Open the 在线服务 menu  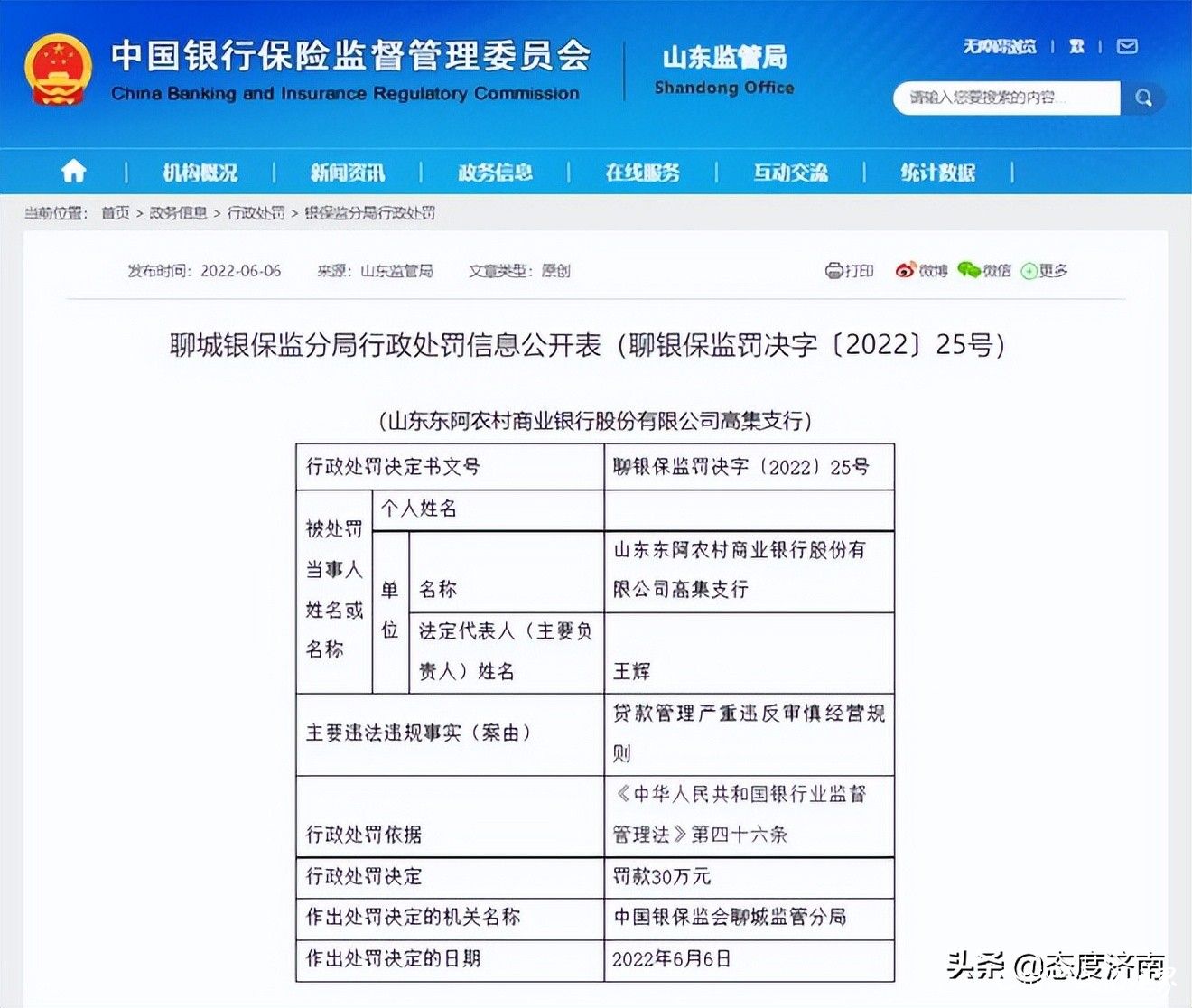coord(643,173)
